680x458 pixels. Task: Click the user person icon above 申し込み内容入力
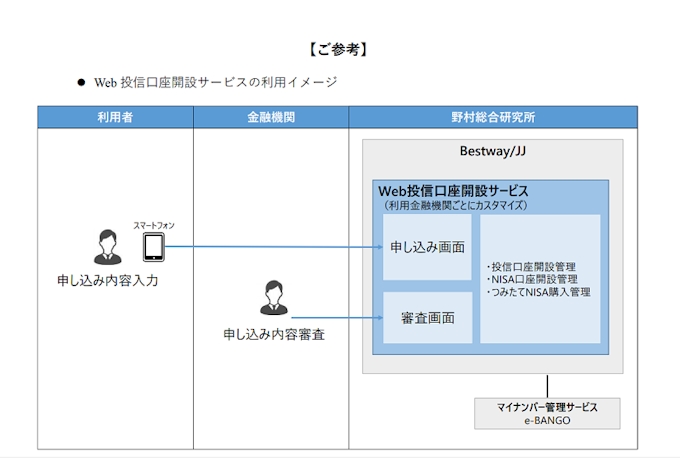click(x=108, y=247)
